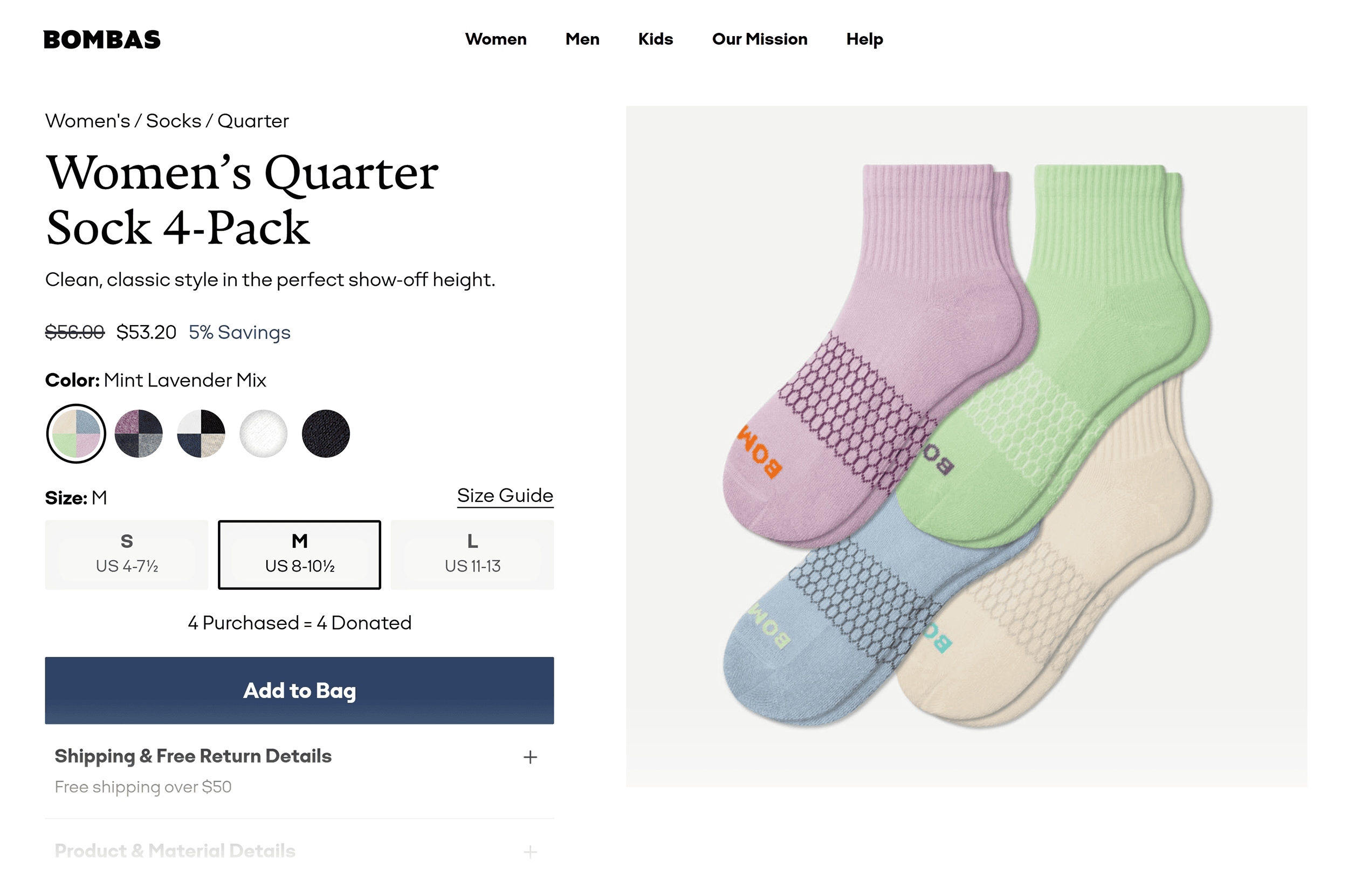Select size S for US 4-7½
1348x896 pixels.
tap(126, 554)
